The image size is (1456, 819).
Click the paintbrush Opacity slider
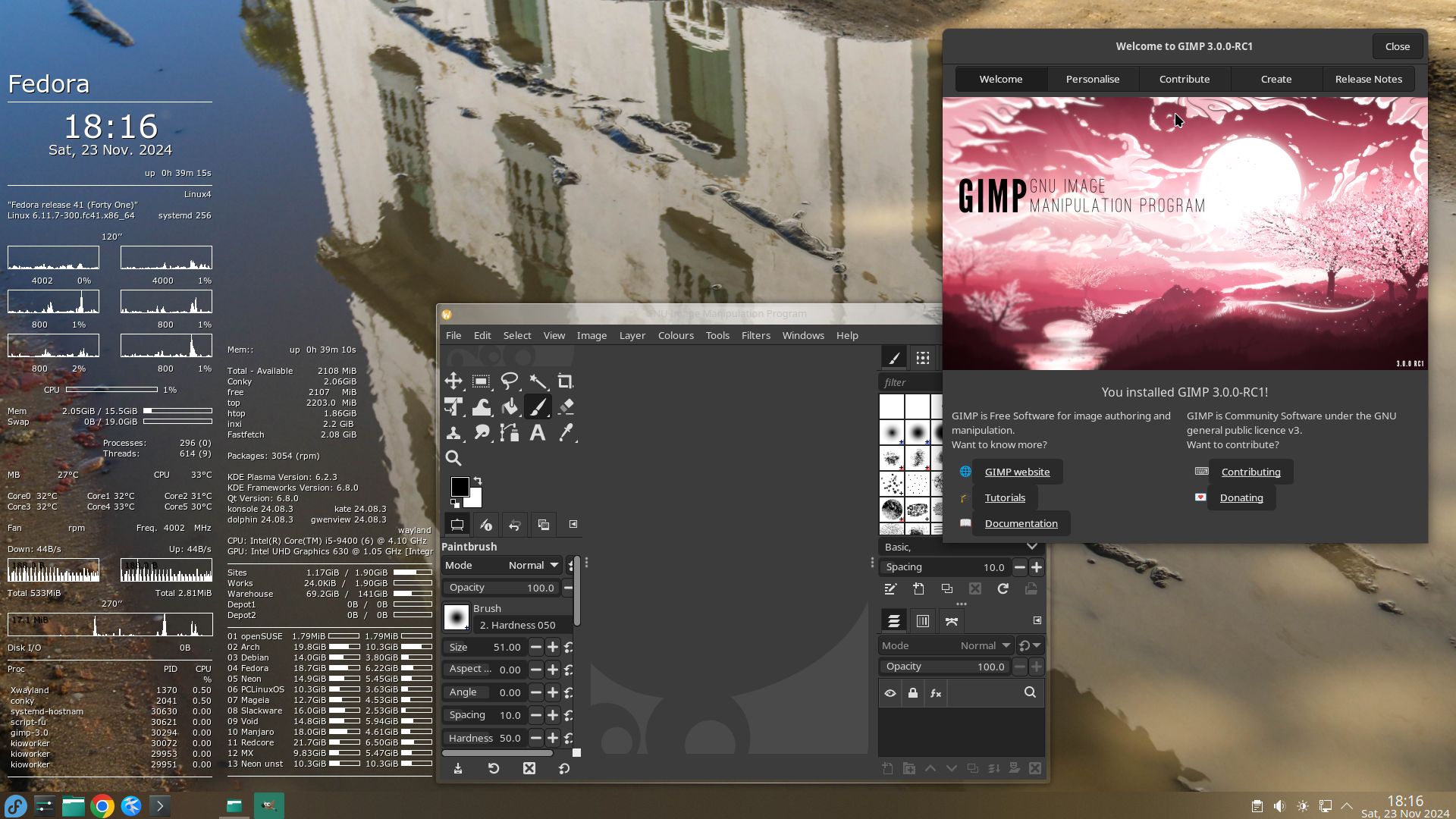coord(501,588)
